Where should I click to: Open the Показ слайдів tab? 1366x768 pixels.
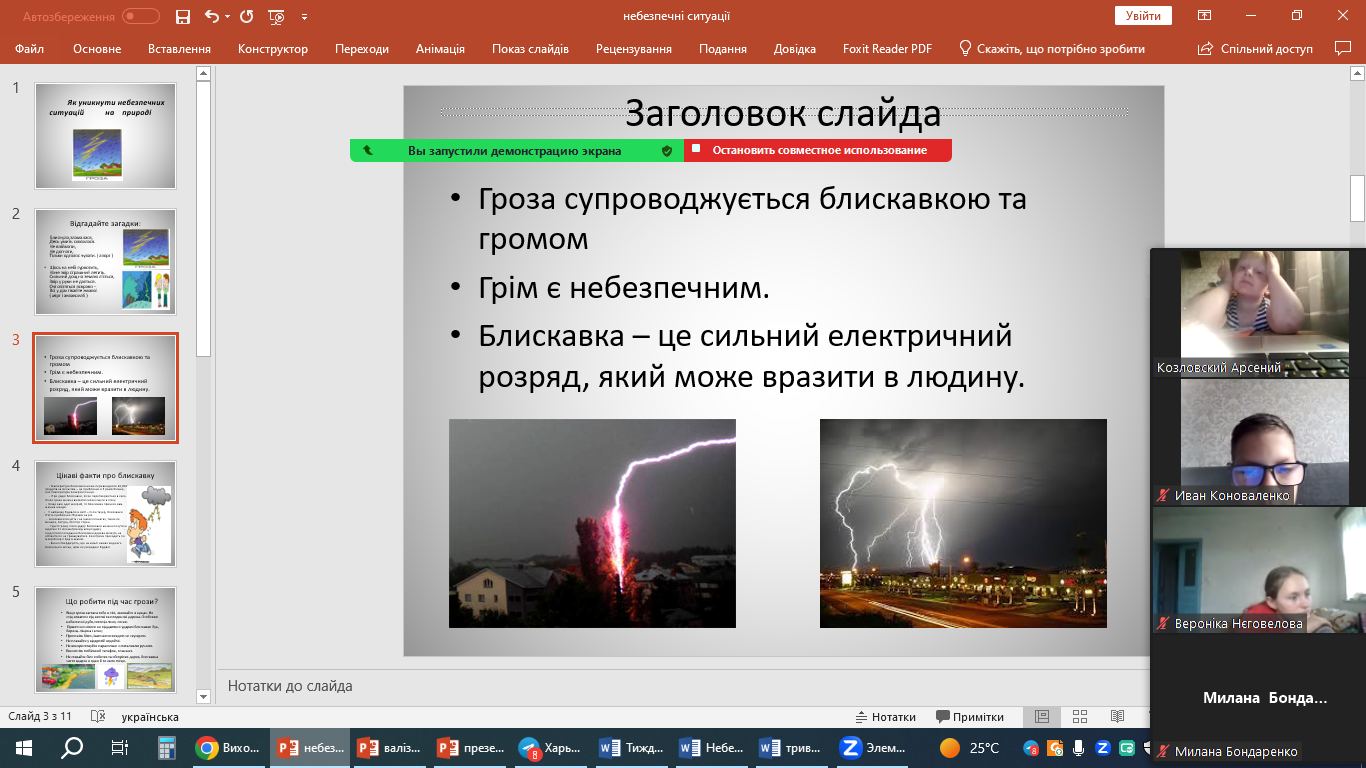coord(530,48)
